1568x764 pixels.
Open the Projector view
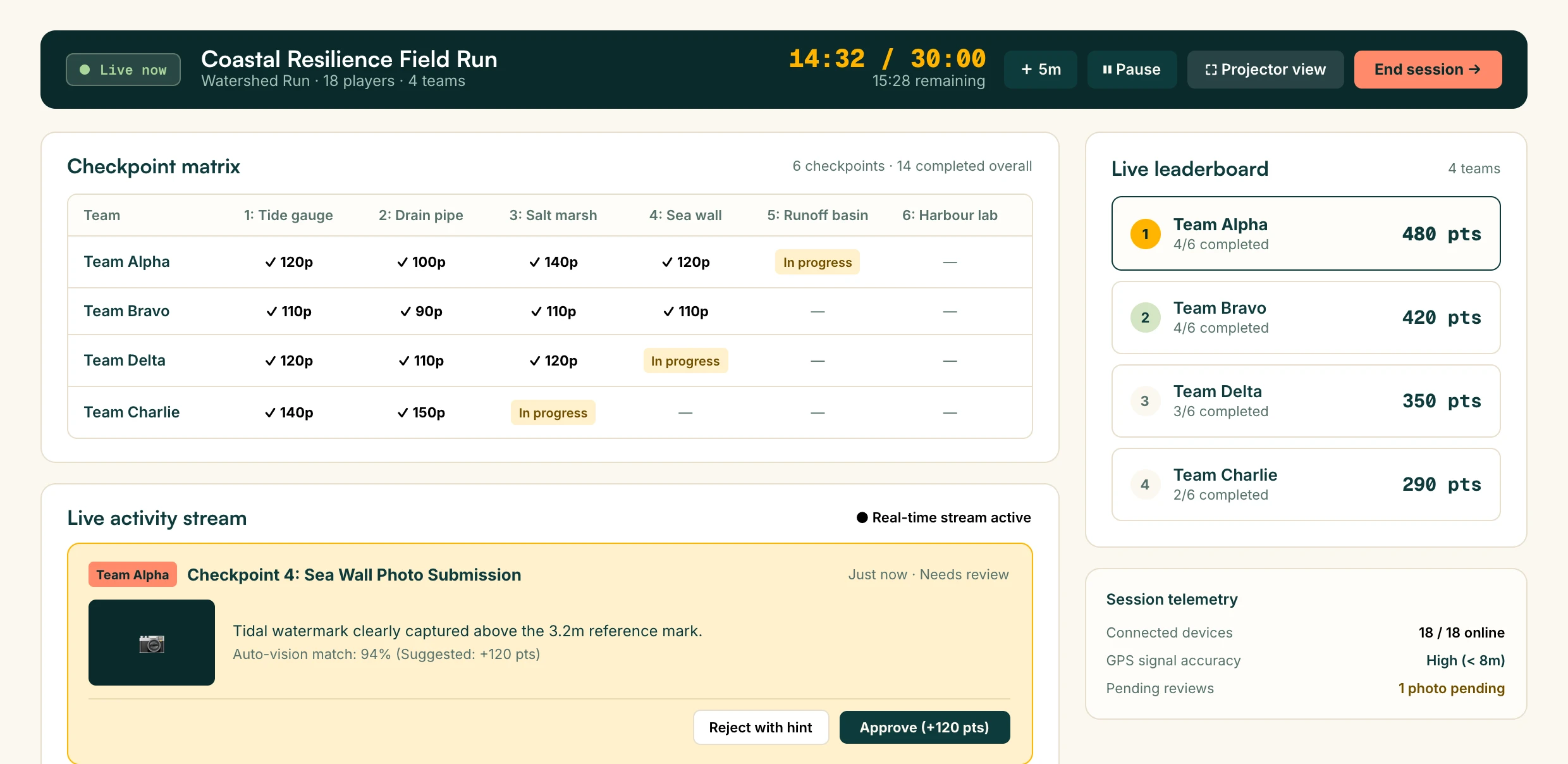(x=1265, y=70)
